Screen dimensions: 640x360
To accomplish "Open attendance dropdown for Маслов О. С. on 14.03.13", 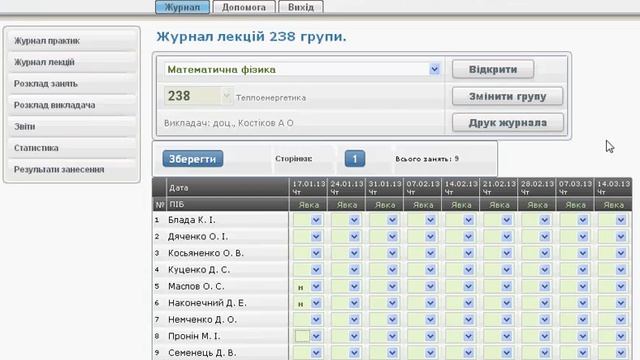I will click(x=621, y=287).
